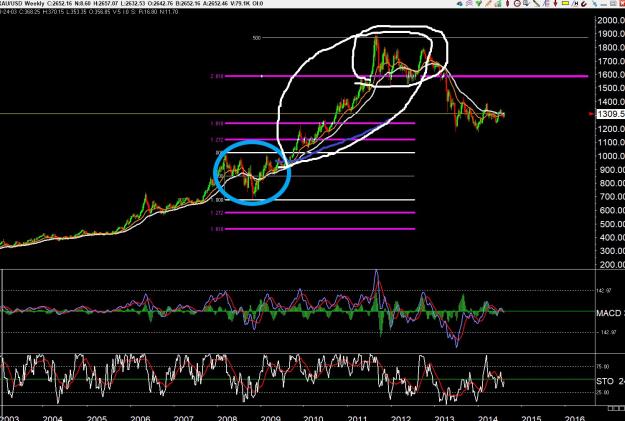The width and height of the screenshot is (625, 421).
Task: Click the second-row quote data line
Action: pyautogui.click(x=89, y=12)
